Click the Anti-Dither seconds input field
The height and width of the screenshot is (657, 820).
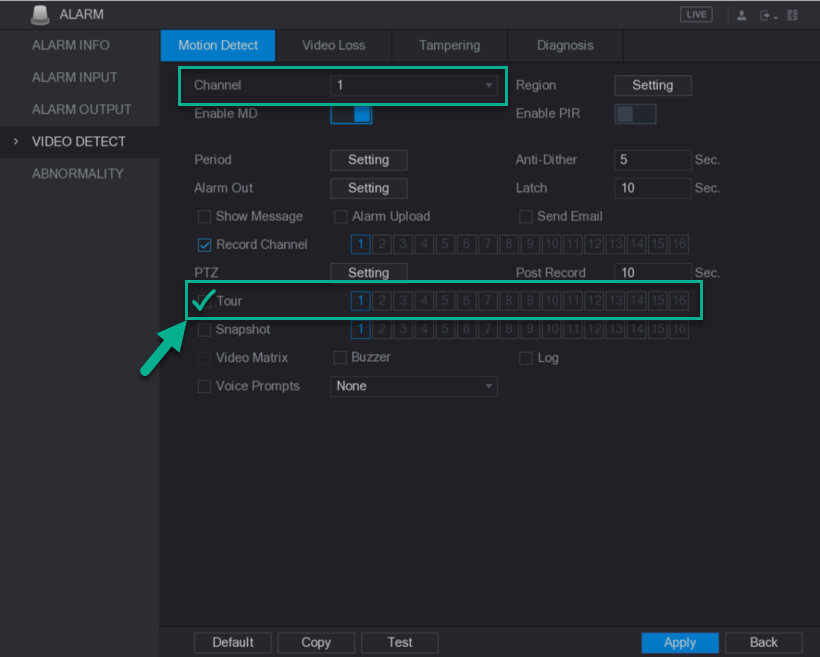[x=653, y=160]
